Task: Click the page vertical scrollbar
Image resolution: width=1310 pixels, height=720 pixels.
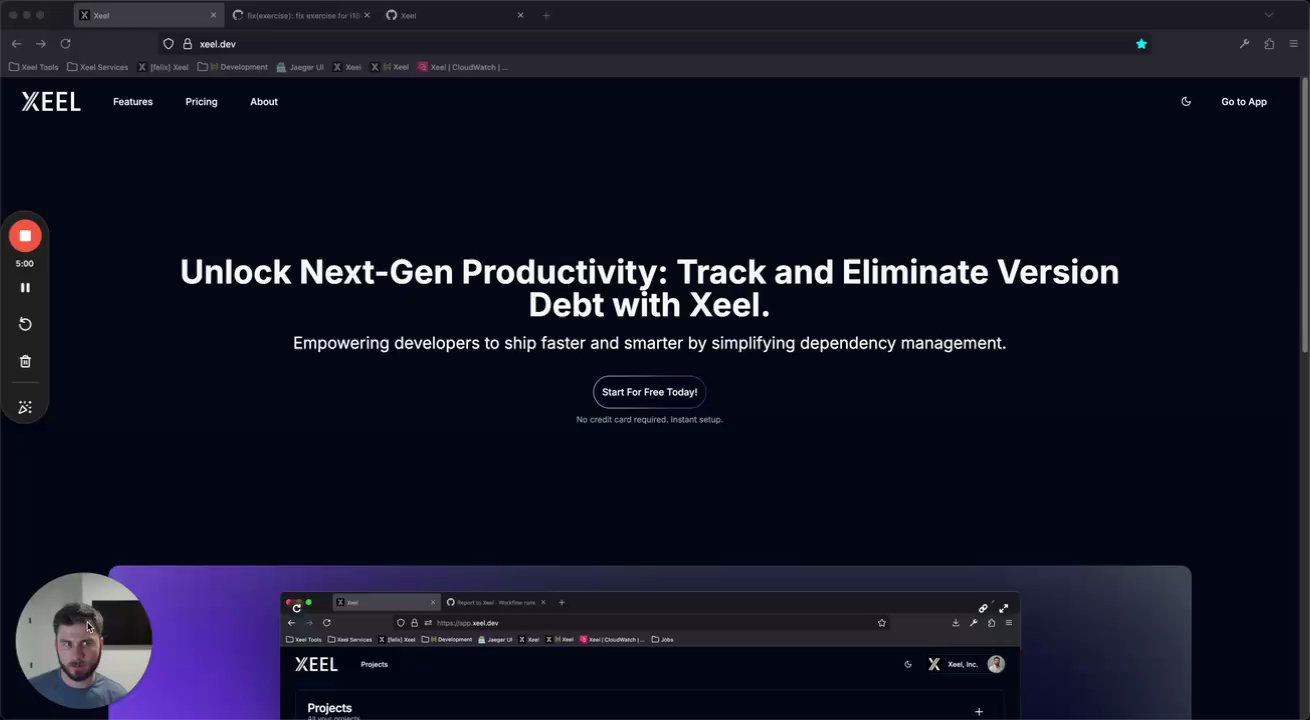Action: [1305, 215]
